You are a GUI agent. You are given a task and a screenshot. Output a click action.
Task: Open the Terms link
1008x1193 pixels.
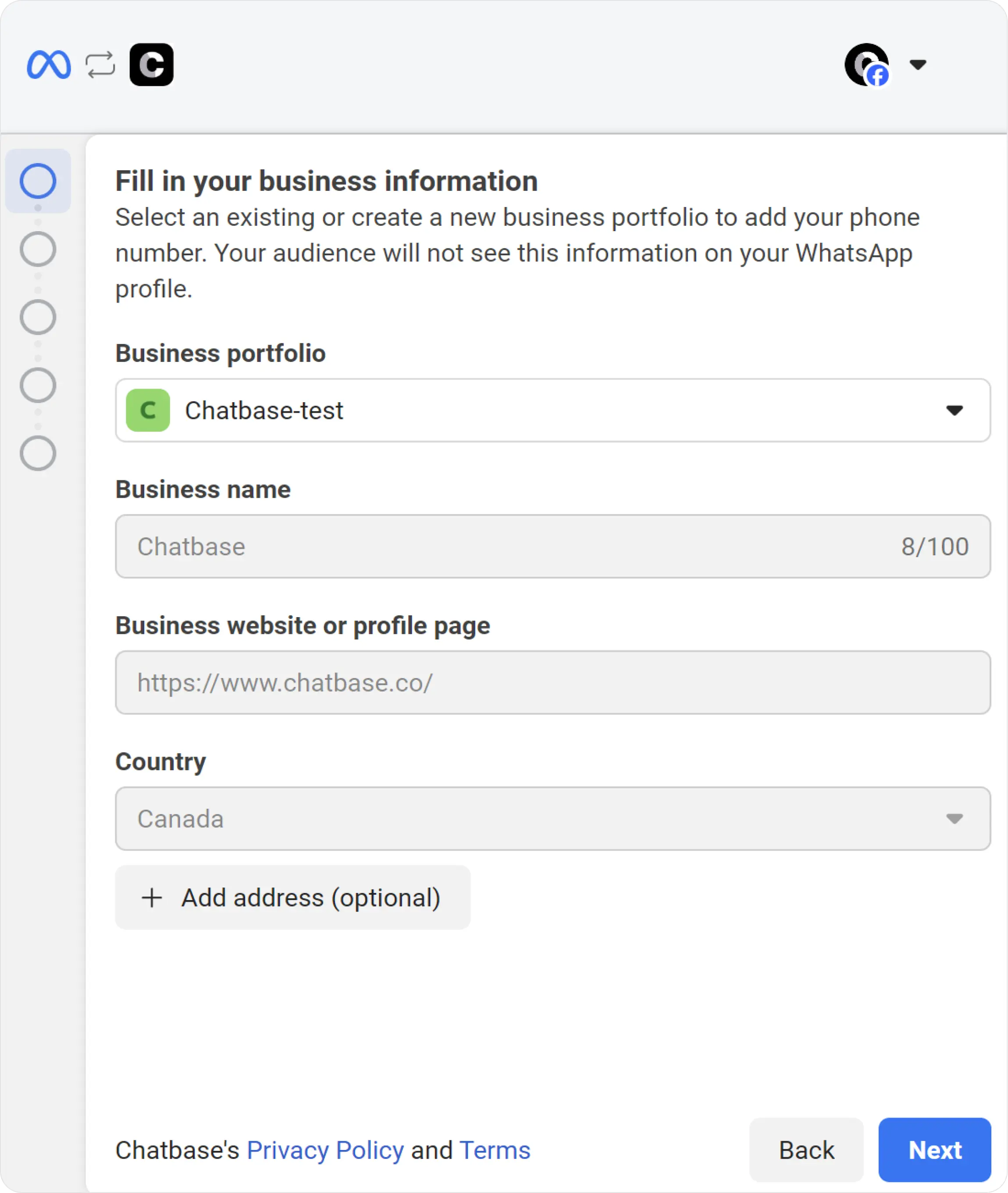tap(495, 1150)
